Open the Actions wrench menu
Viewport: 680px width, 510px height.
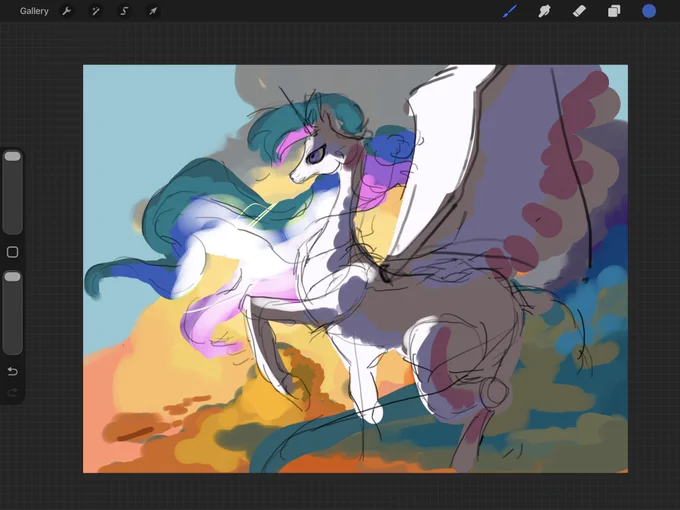66,11
